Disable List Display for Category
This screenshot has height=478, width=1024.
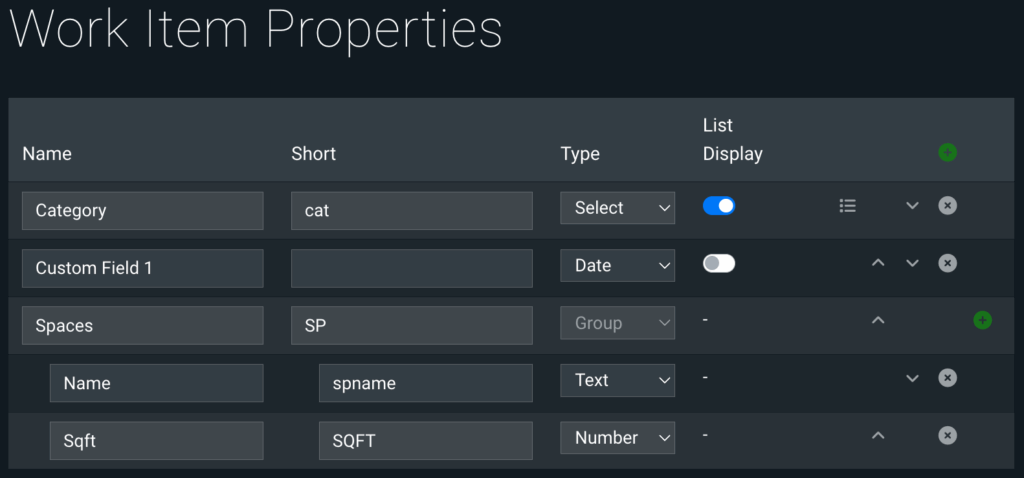(x=719, y=206)
